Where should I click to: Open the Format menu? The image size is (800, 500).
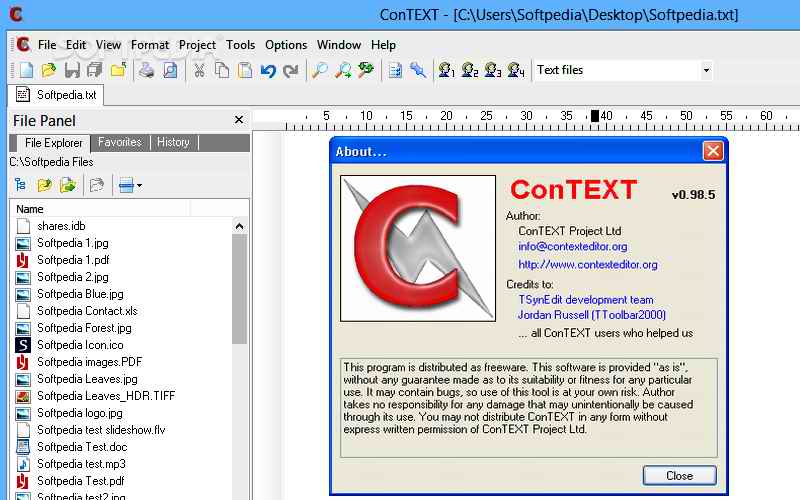pos(149,45)
